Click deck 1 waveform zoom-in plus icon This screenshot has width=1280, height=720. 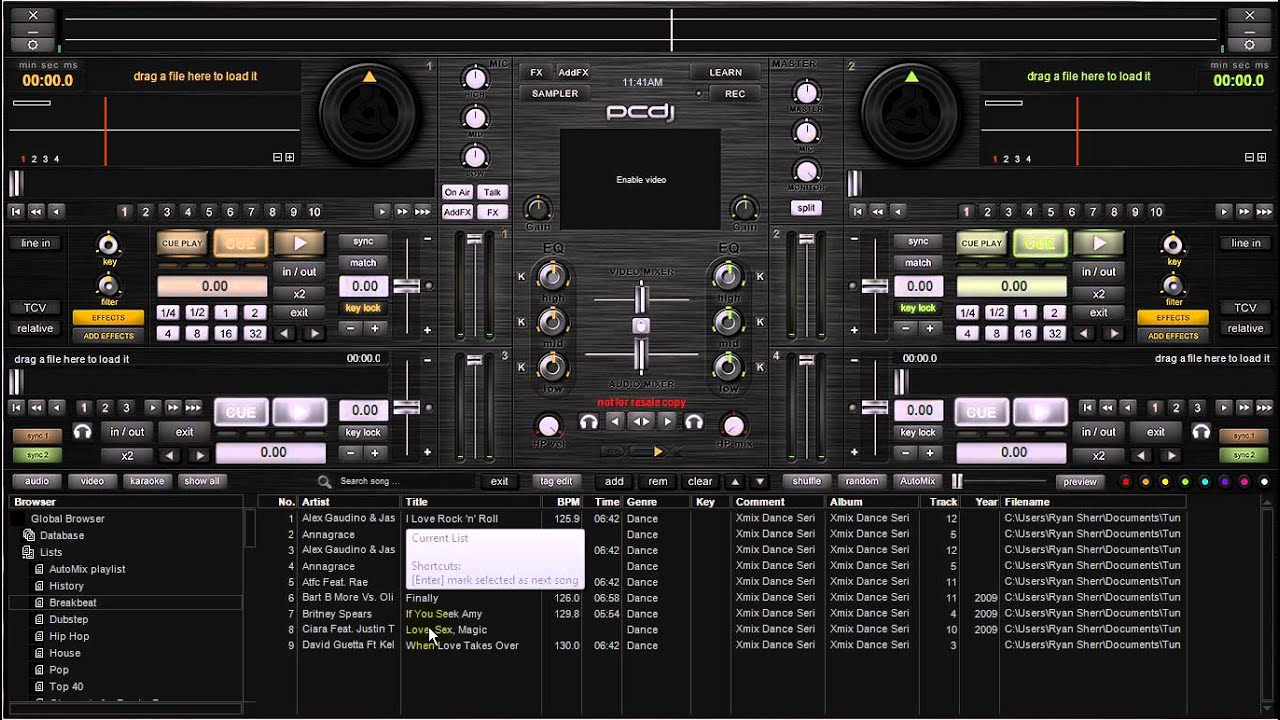click(x=290, y=158)
